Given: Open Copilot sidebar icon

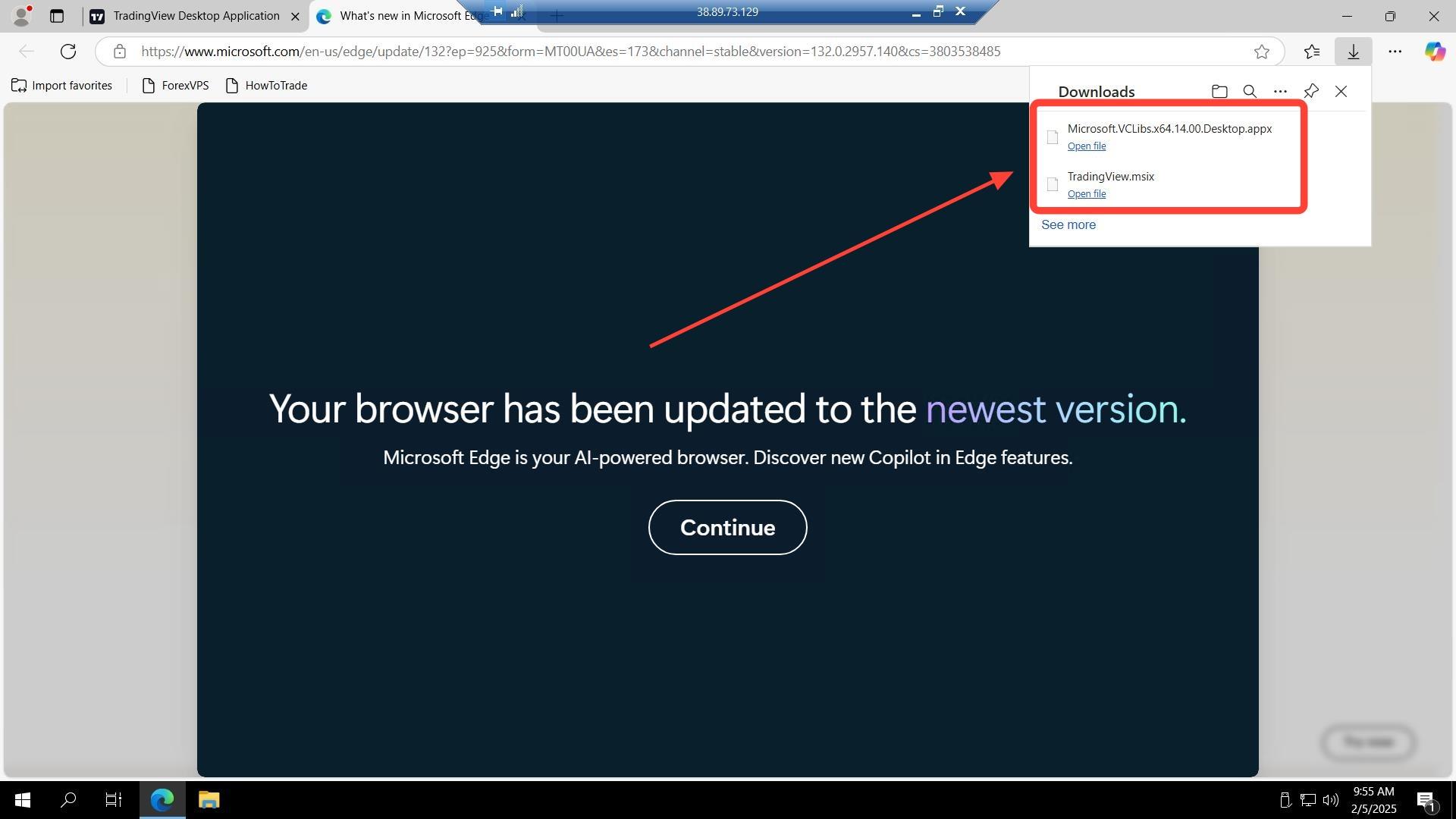Looking at the screenshot, I should (x=1434, y=52).
